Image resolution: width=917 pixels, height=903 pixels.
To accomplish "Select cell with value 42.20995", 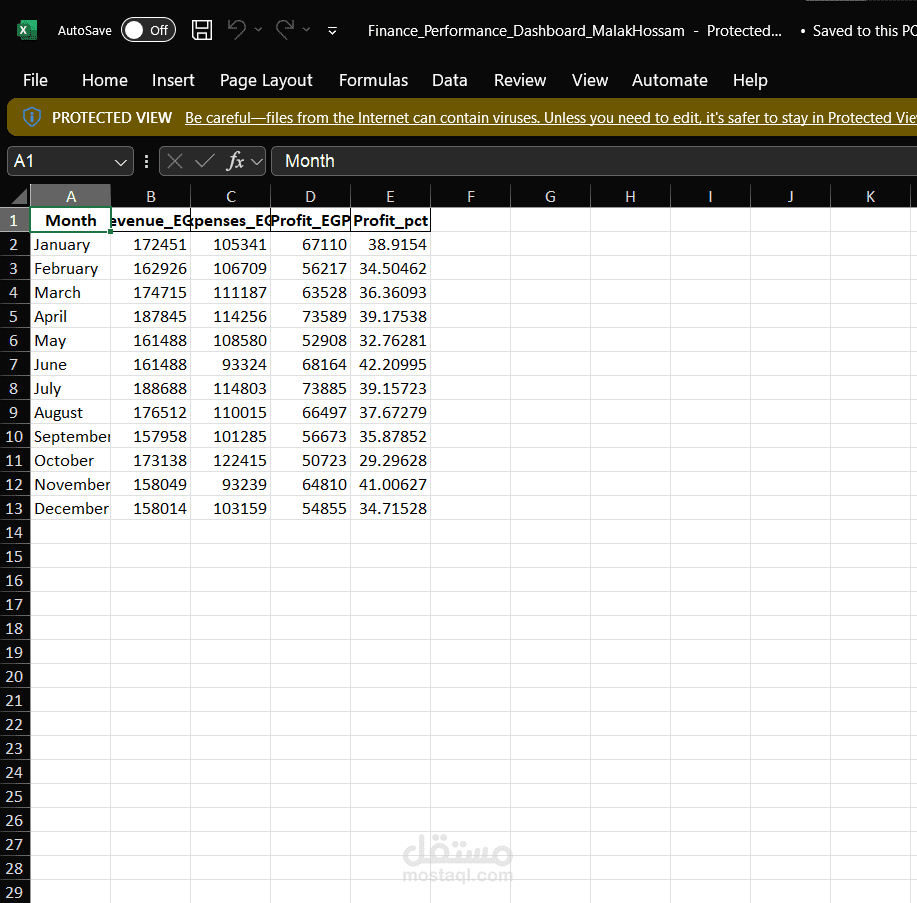I will [x=391, y=364].
